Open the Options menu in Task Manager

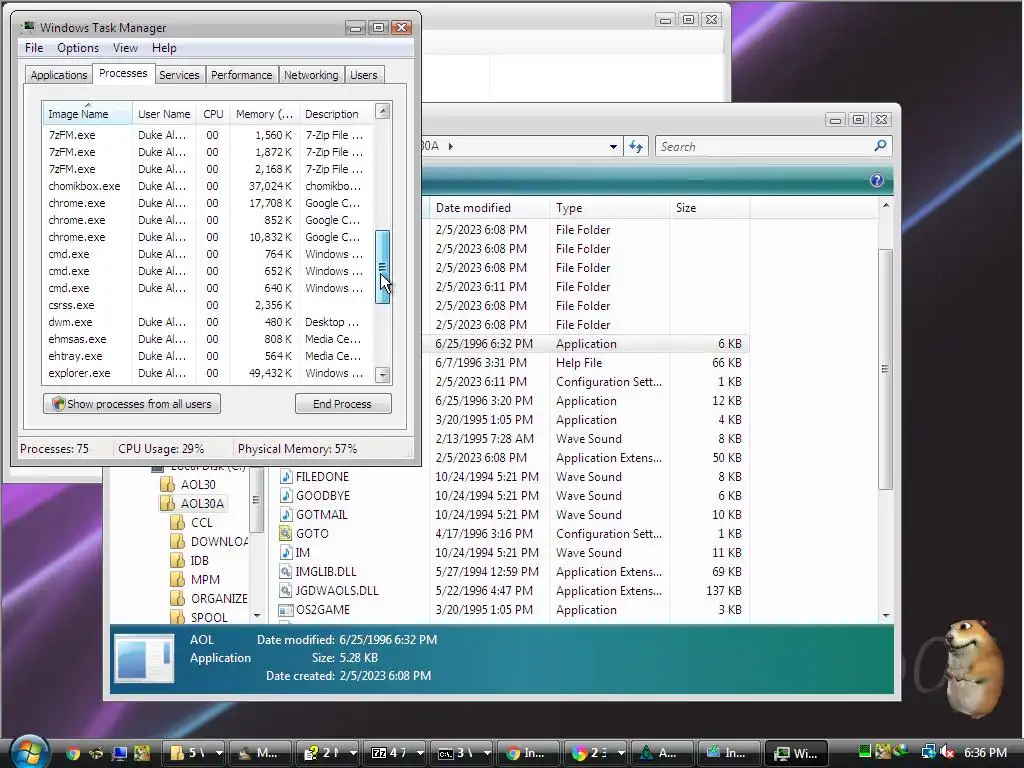(78, 48)
